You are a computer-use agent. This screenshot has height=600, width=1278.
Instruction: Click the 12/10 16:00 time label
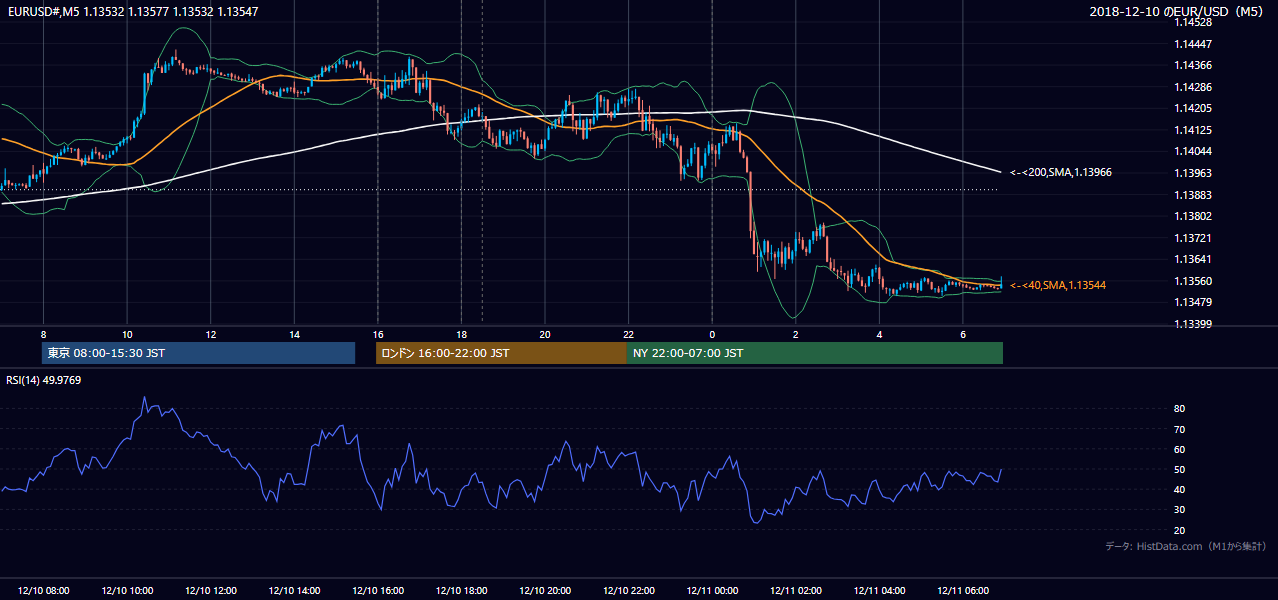378,591
